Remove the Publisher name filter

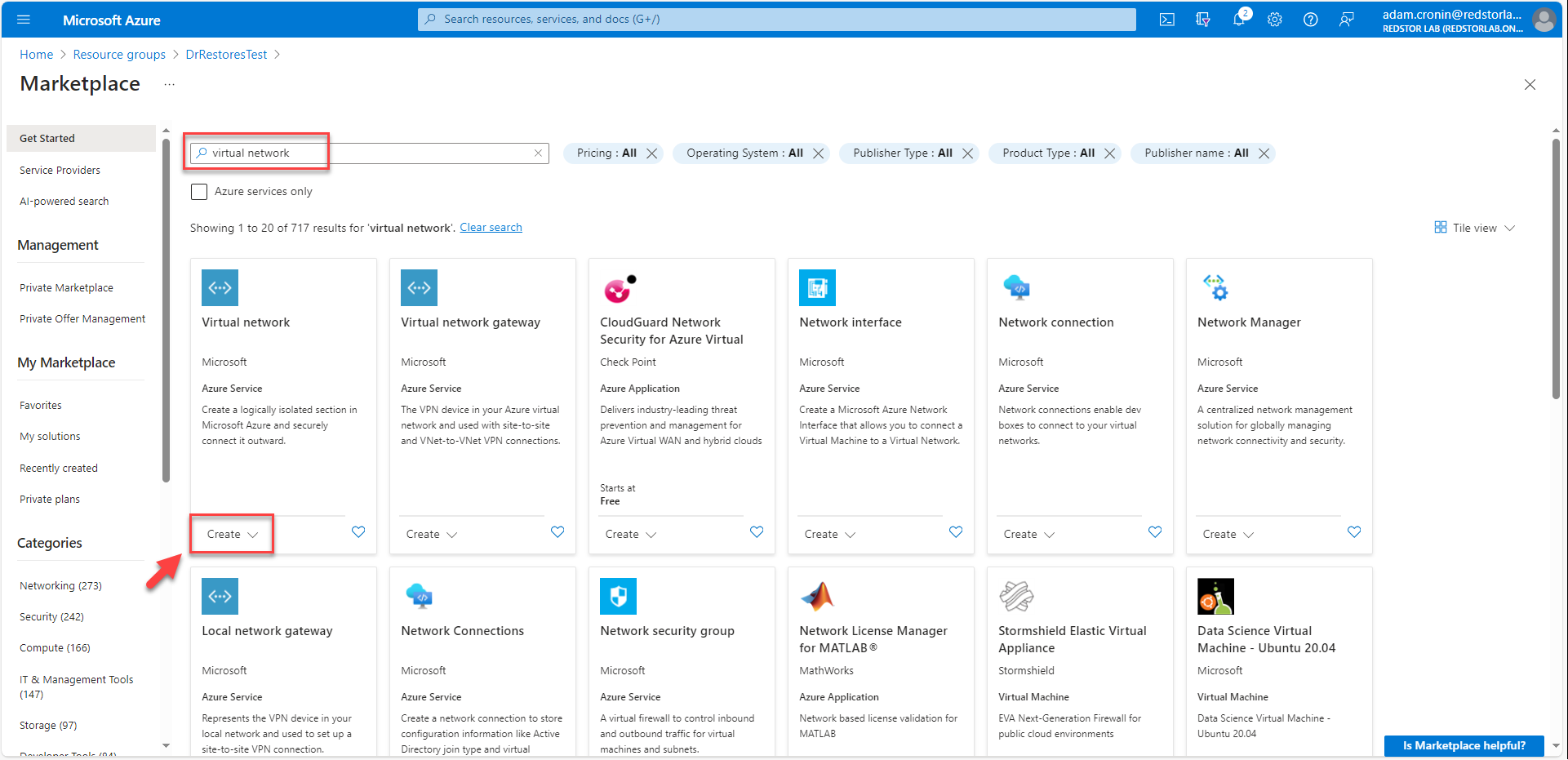1264,153
